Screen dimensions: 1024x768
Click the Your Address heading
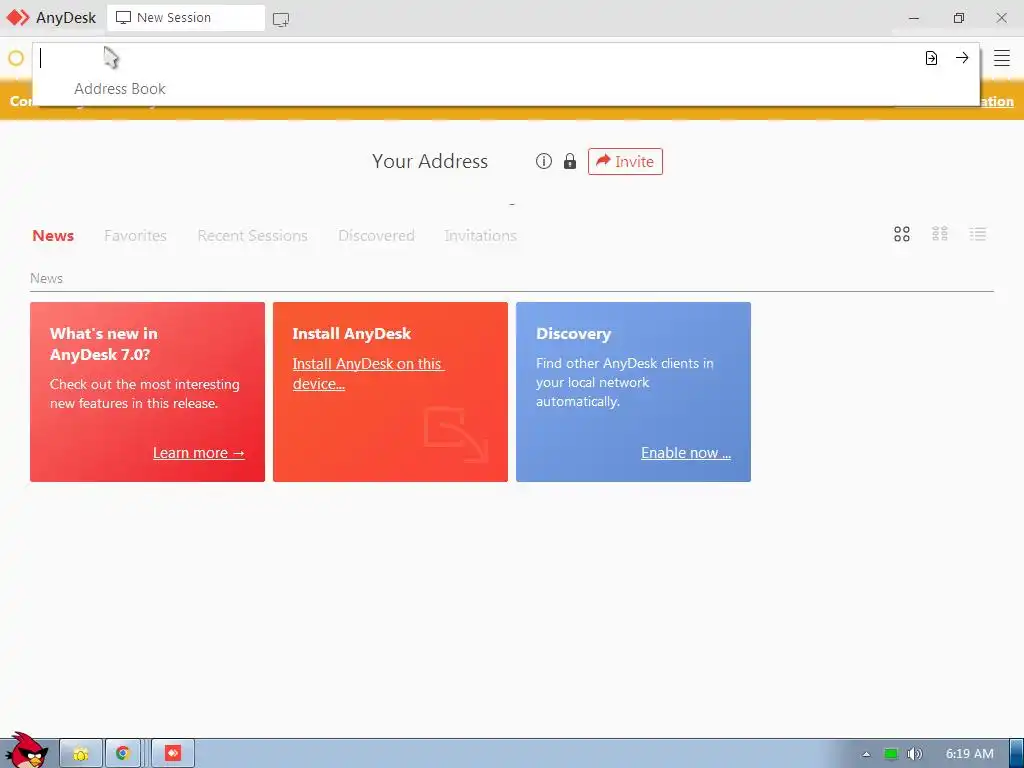pos(430,161)
